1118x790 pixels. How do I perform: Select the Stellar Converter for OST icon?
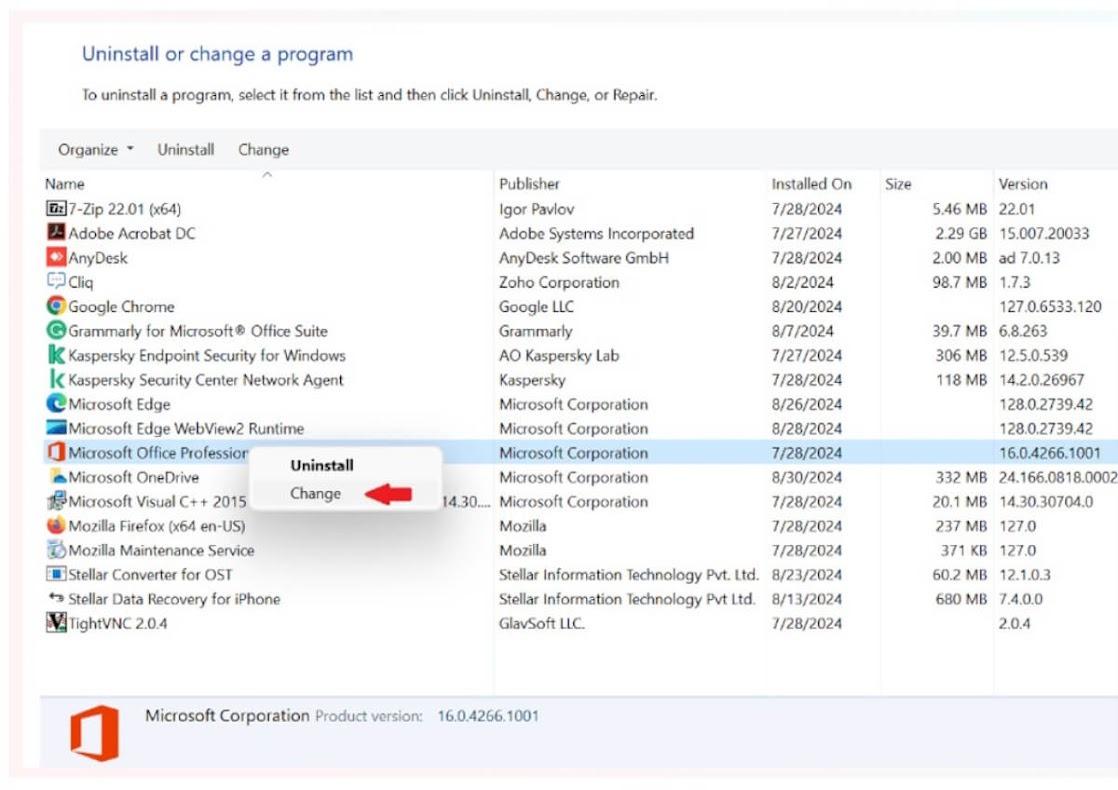(x=56, y=574)
